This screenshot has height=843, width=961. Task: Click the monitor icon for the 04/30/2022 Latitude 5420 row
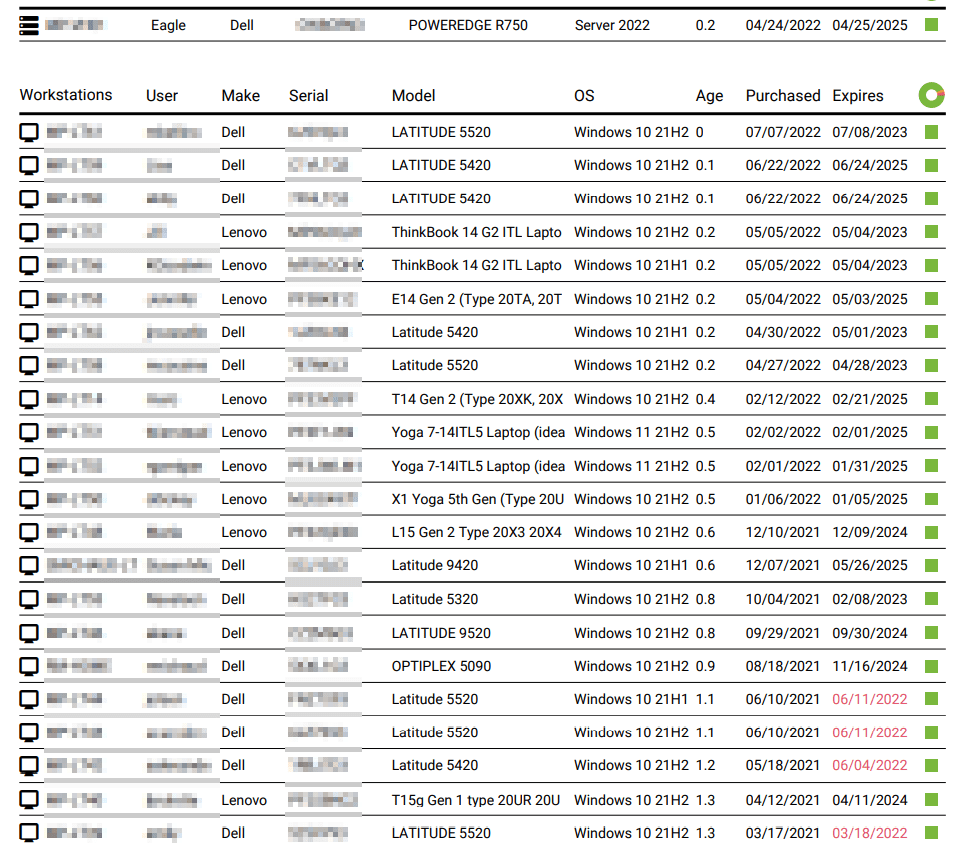pos(29,332)
